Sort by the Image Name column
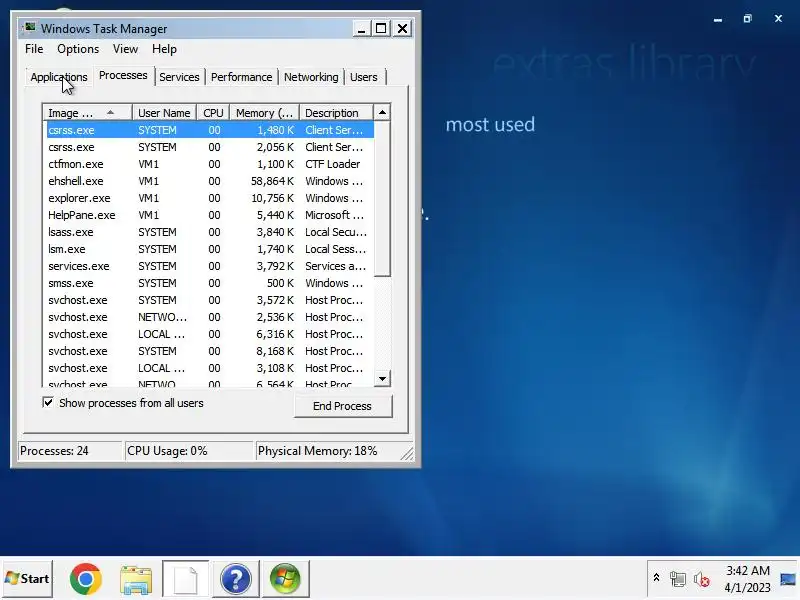Screen dimensions: 800x600 click(88, 112)
